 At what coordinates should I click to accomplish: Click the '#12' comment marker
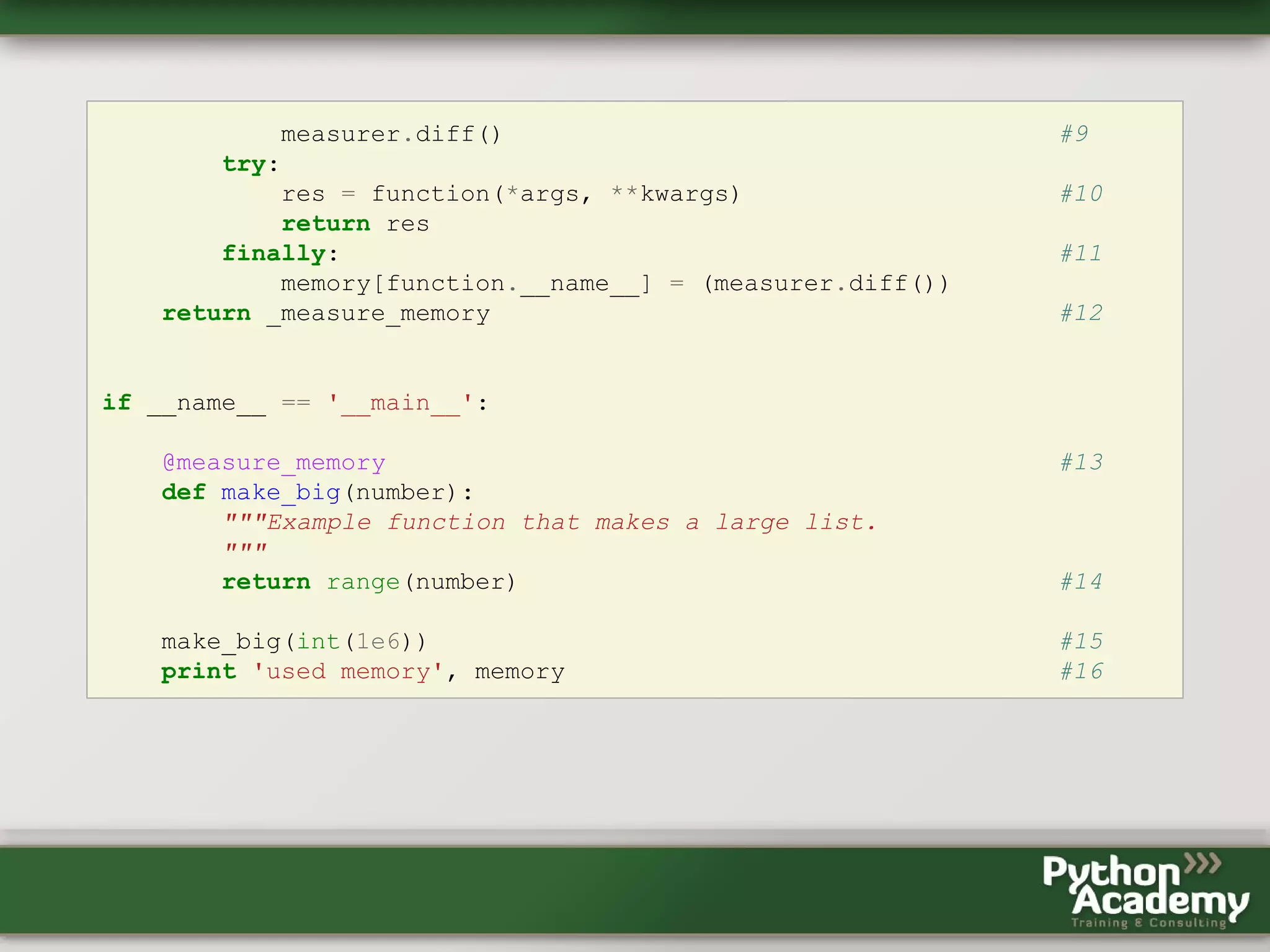pos(1081,313)
